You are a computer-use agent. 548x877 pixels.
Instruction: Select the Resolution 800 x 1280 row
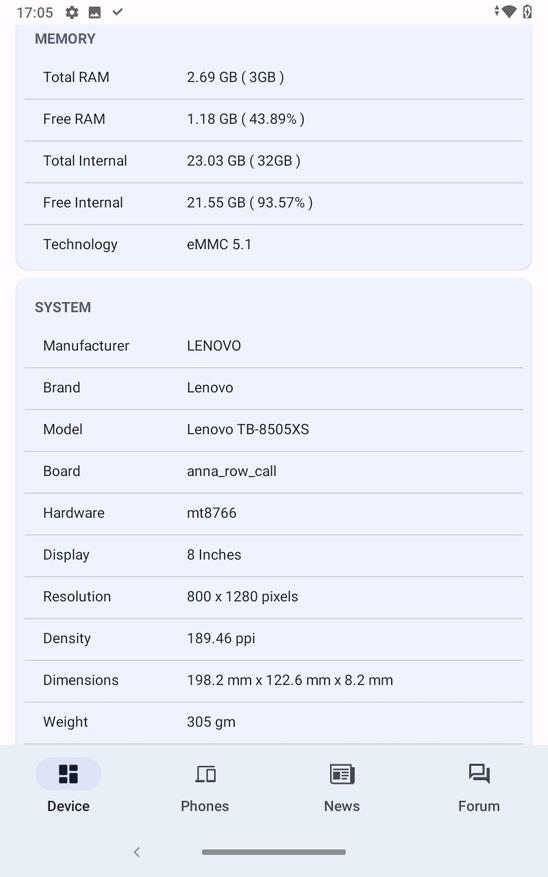click(x=274, y=596)
